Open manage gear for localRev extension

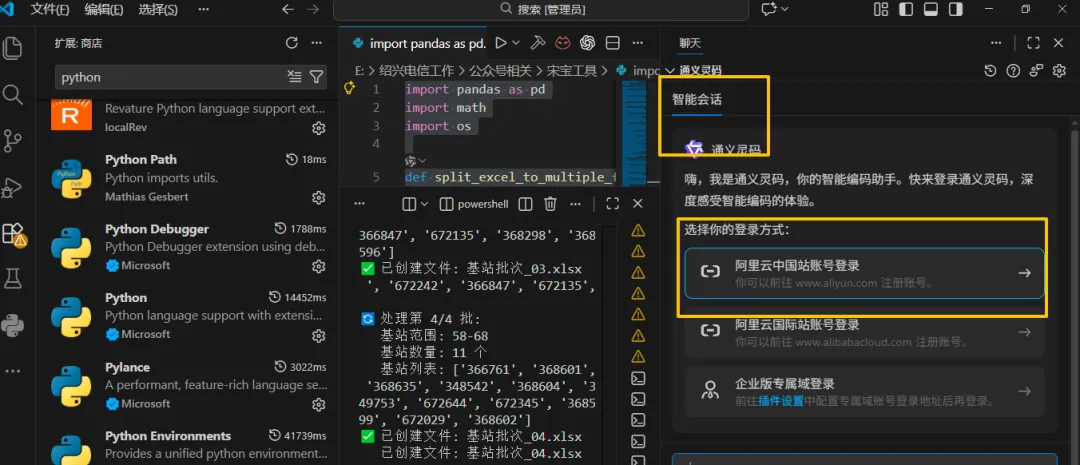(x=318, y=128)
